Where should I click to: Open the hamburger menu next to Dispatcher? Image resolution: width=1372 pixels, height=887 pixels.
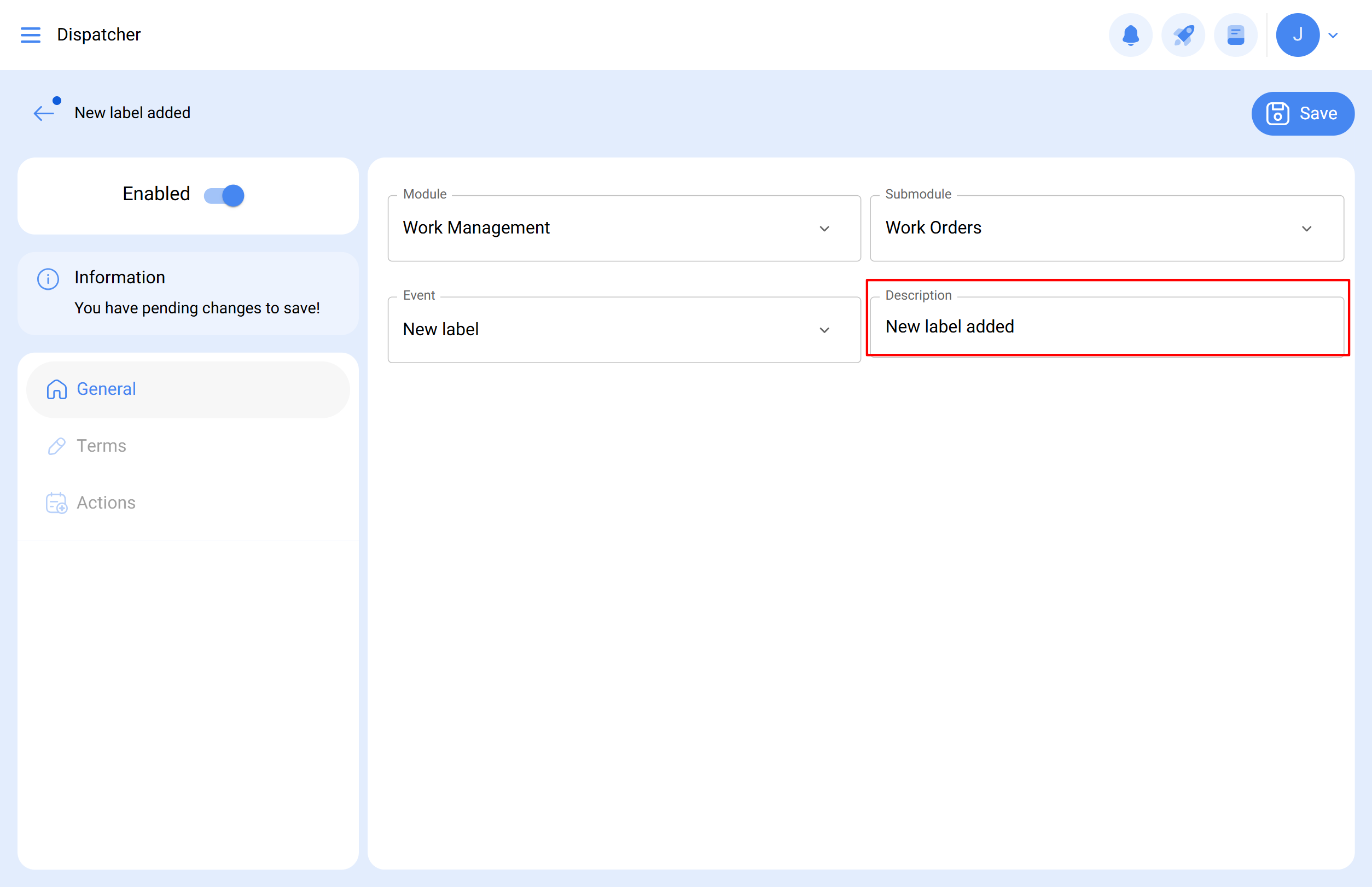pyautogui.click(x=30, y=34)
